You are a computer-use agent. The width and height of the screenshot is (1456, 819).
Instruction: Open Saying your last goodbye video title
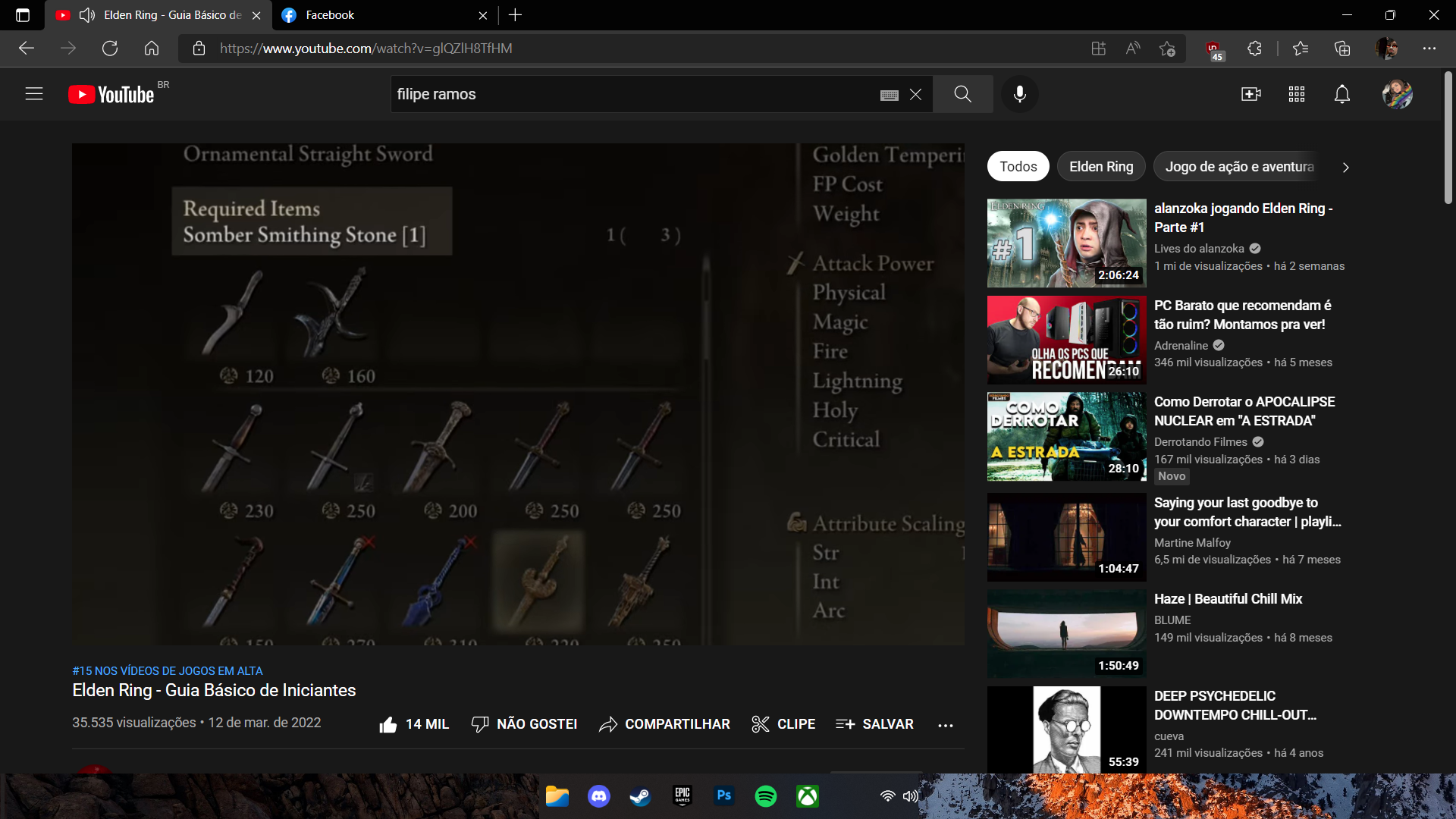click(x=1247, y=512)
